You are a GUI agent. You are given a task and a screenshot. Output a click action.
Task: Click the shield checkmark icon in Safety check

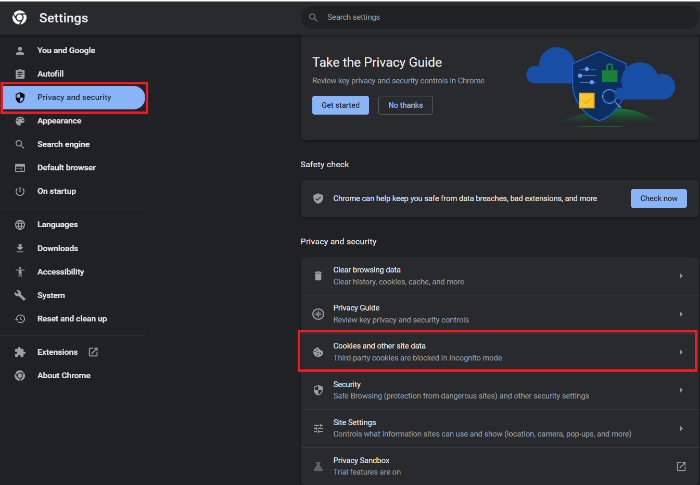coord(318,198)
